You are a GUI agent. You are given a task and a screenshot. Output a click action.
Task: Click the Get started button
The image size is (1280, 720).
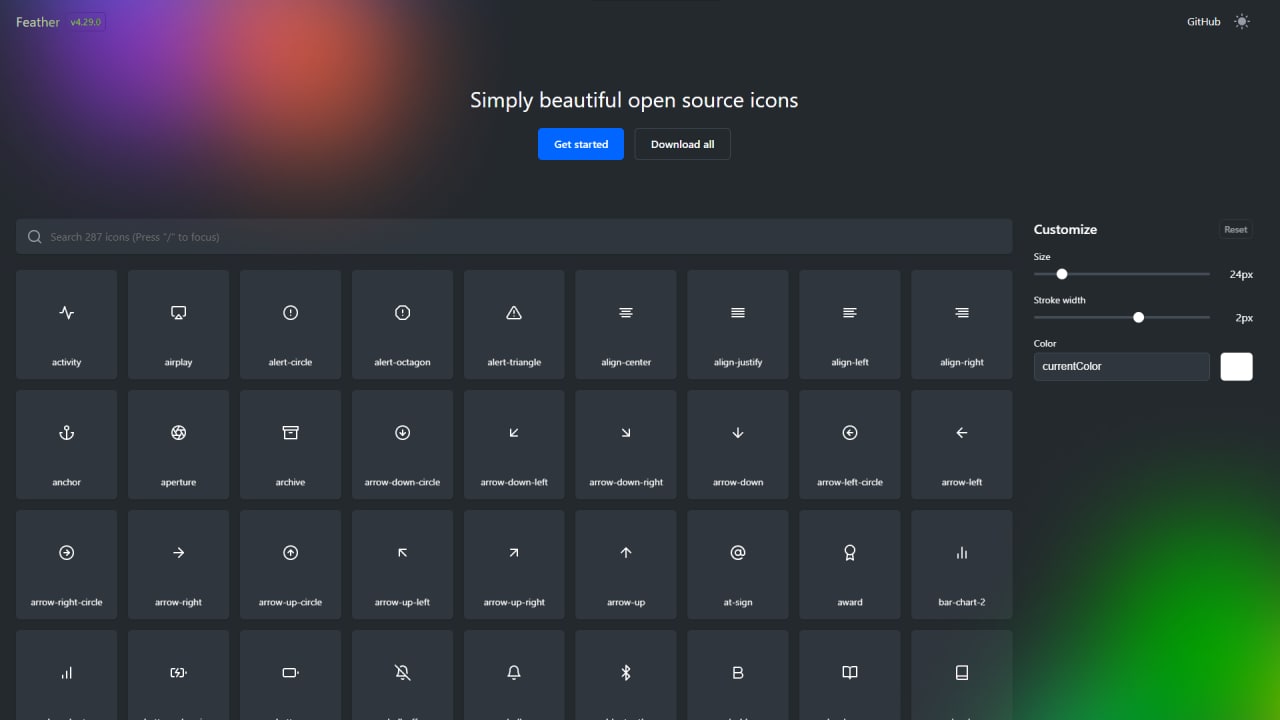(x=581, y=144)
